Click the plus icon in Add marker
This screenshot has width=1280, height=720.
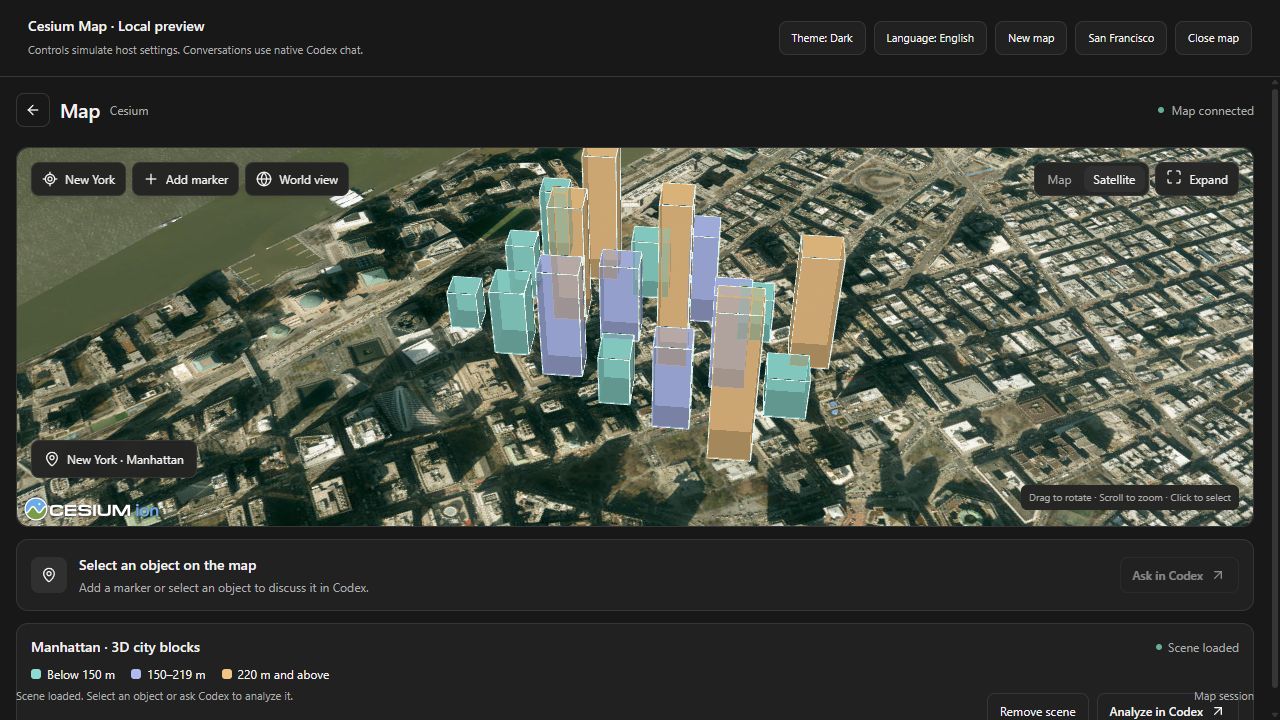[x=151, y=179]
